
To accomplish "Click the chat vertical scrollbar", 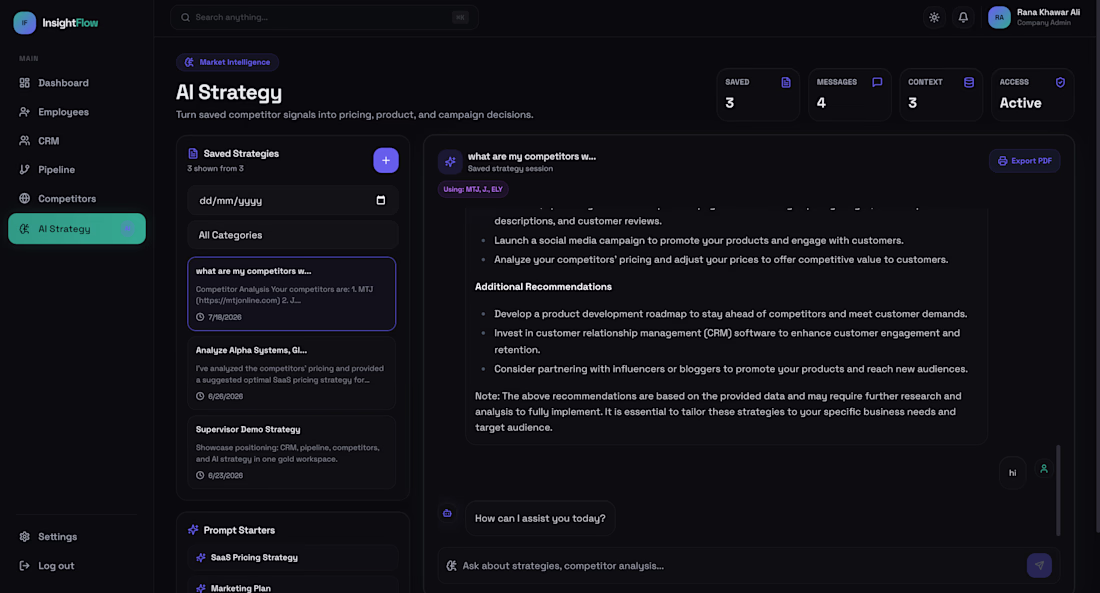I will tap(1058, 490).
